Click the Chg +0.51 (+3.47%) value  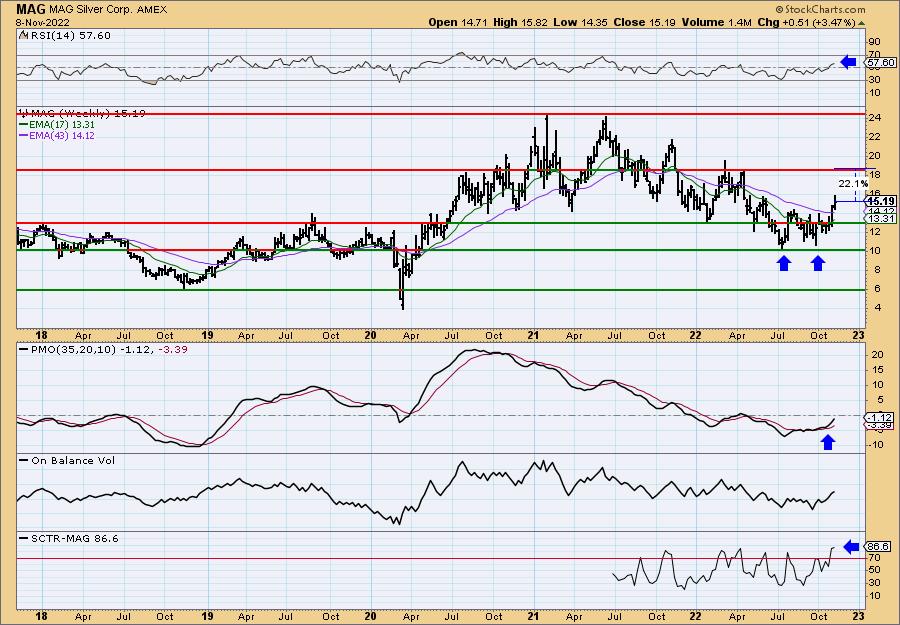(806, 23)
